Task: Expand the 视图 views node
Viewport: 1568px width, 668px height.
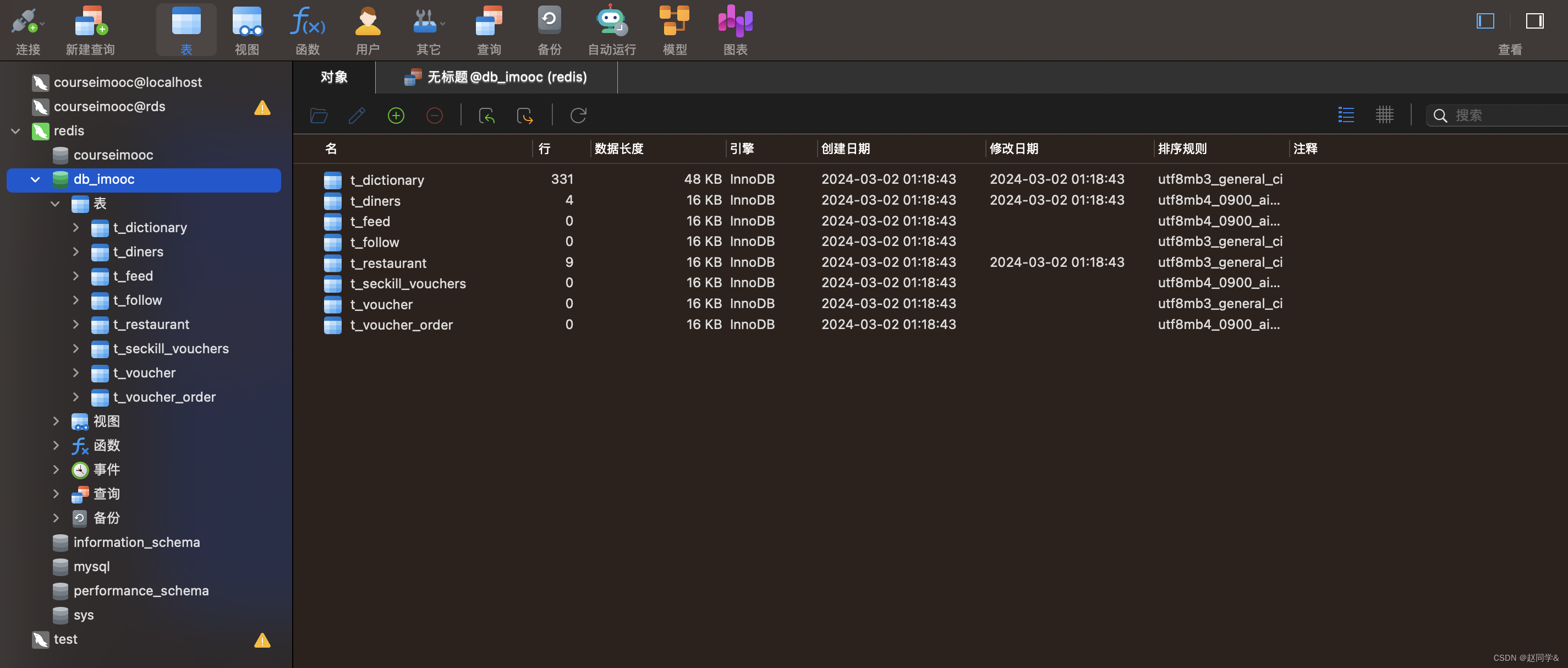Action: click(x=56, y=421)
